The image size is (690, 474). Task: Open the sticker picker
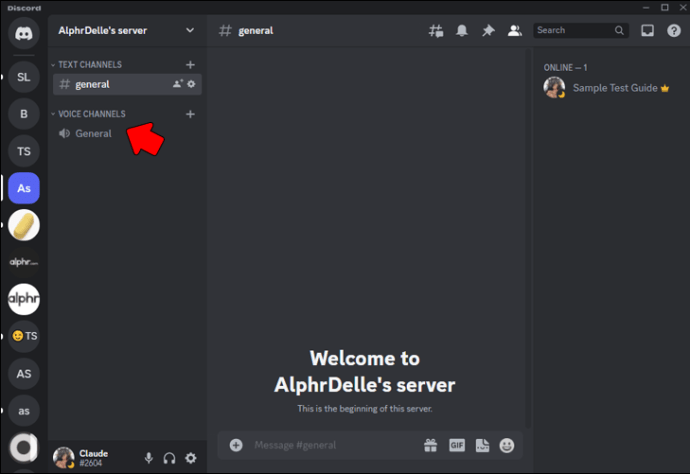coord(482,445)
